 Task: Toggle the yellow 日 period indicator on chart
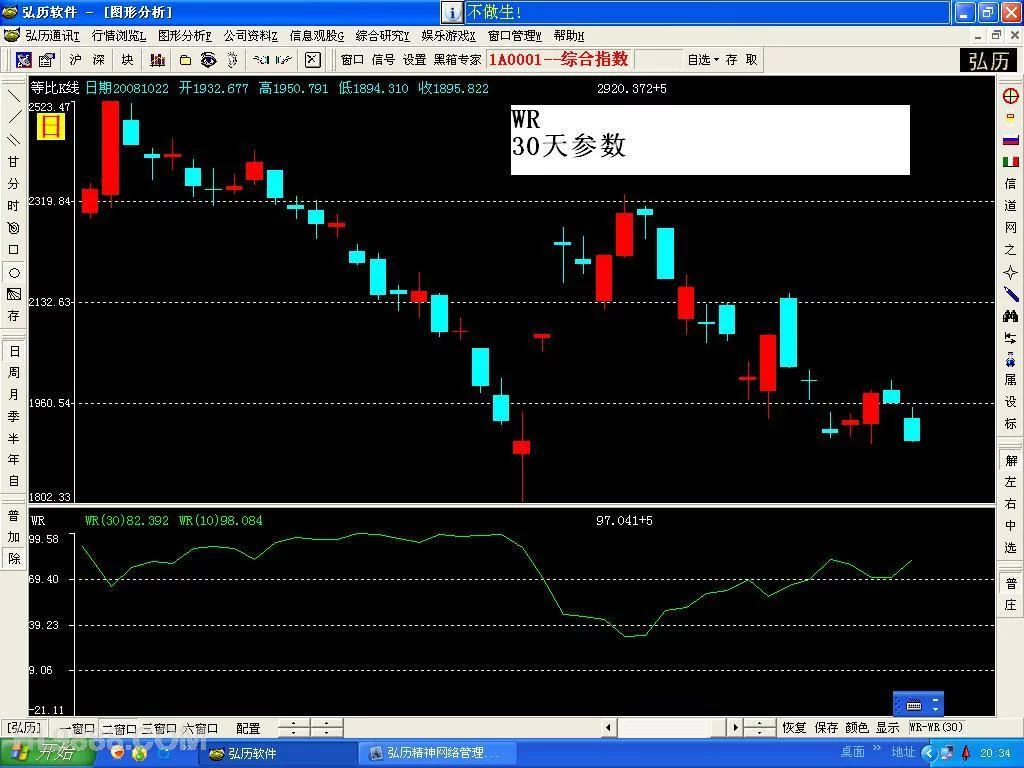tap(51, 126)
